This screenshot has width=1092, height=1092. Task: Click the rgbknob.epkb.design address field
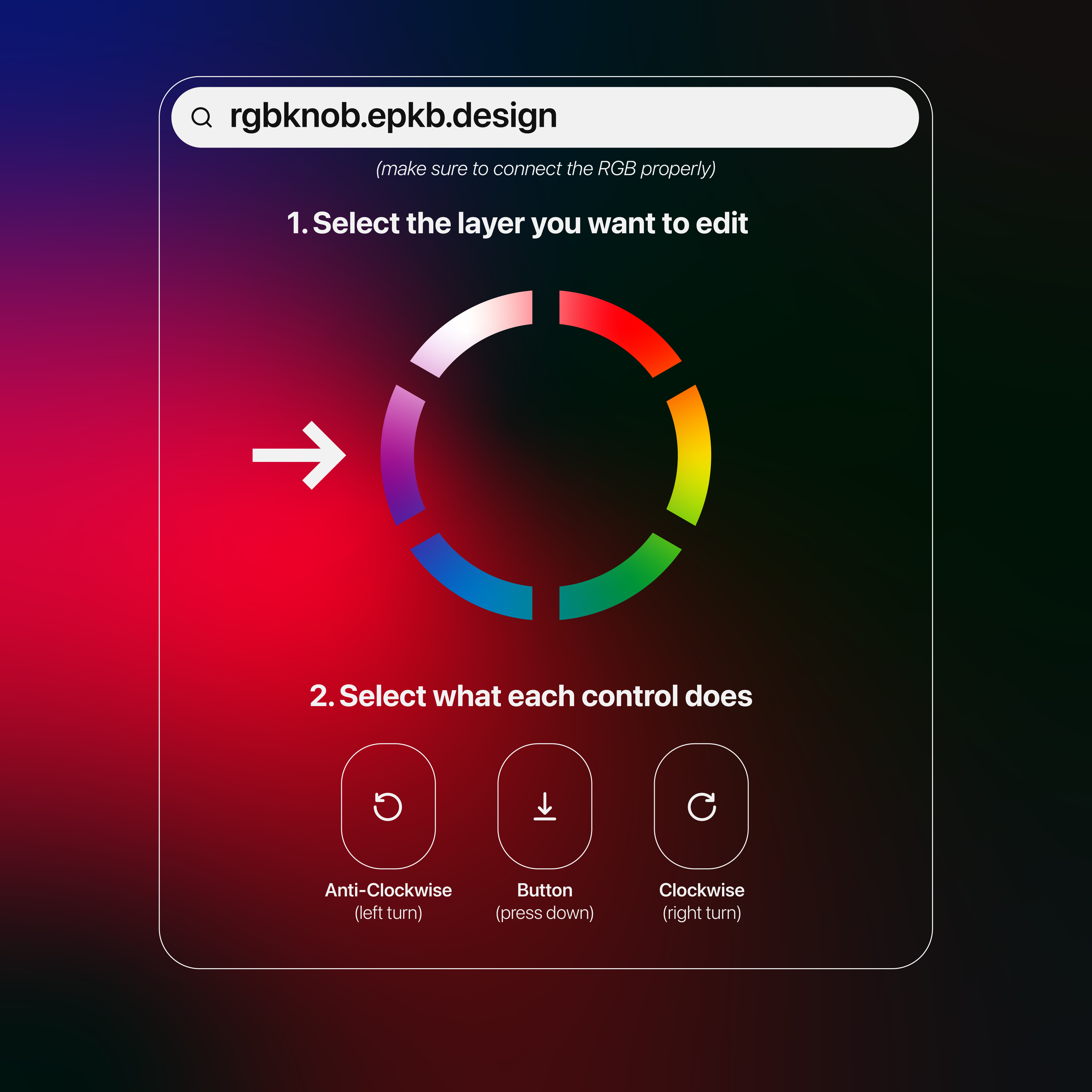coord(545,118)
